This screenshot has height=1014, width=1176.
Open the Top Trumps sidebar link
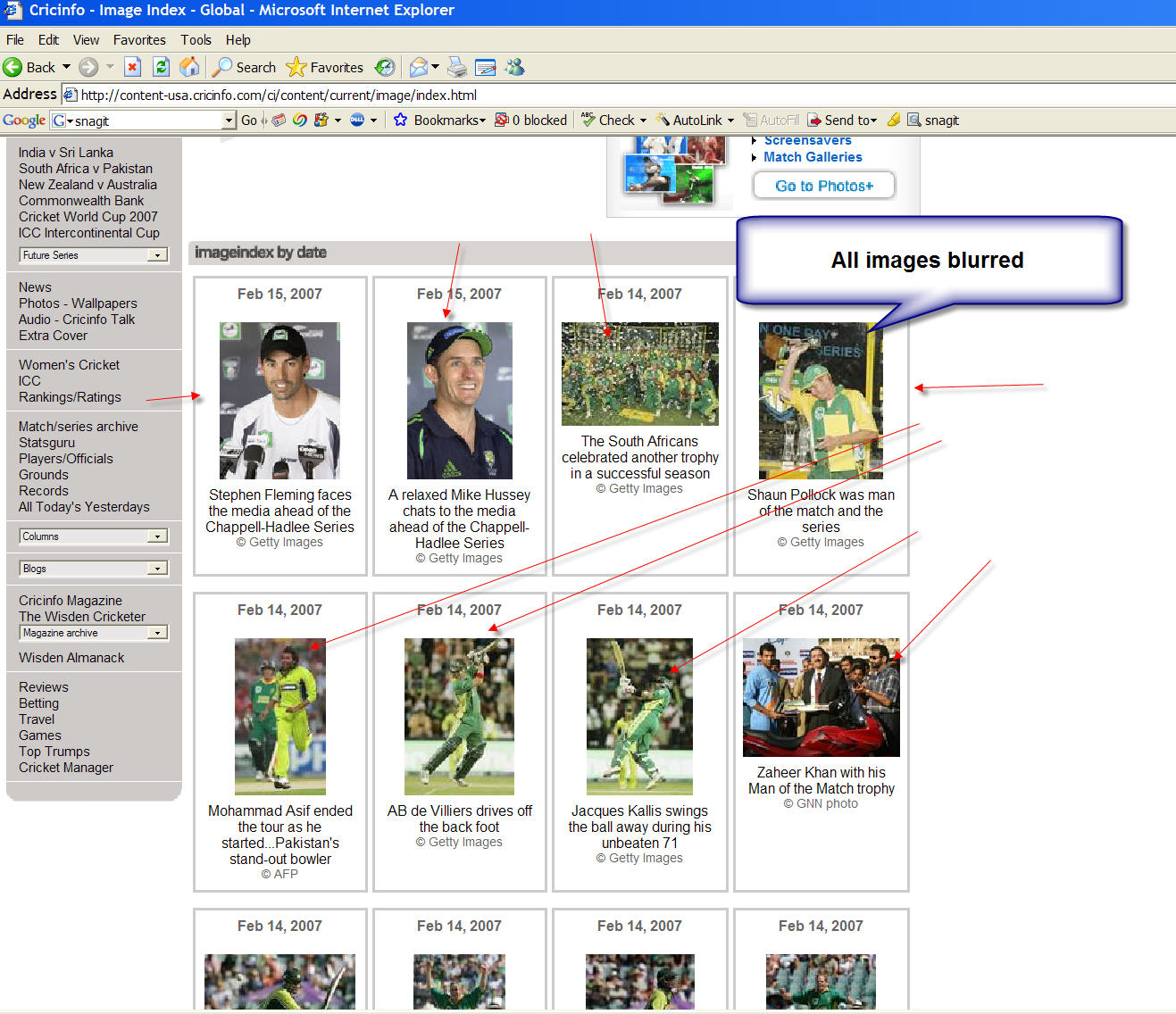click(x=54, y=752)
